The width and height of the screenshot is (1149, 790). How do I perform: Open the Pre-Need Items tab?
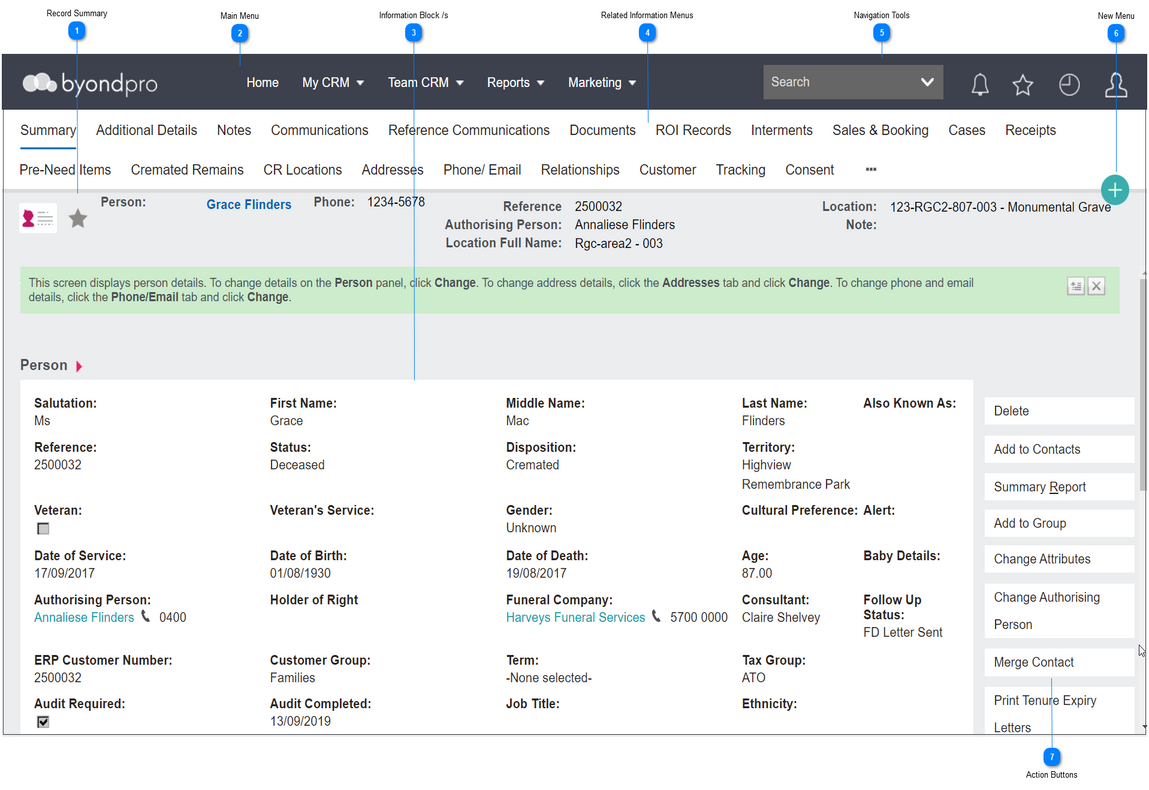coord(65,170)
